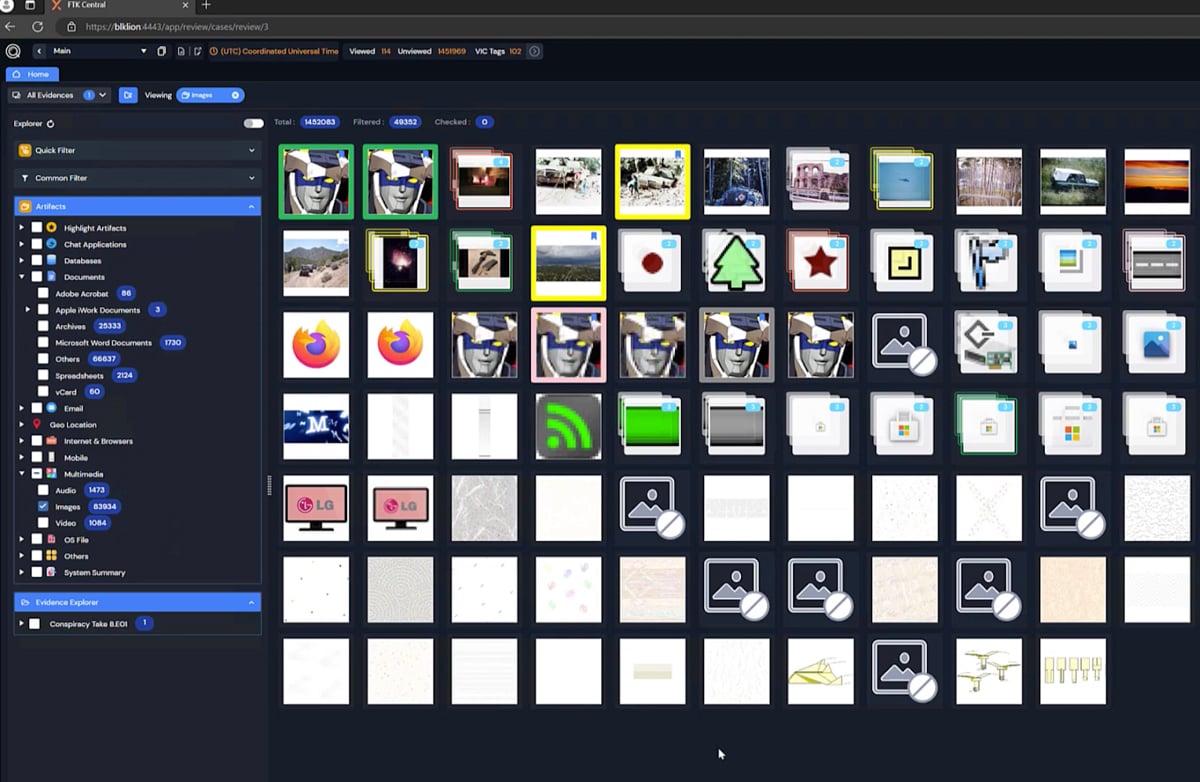Switch to the Home tab
The image size is (1200, 782).
coord(32,74)
